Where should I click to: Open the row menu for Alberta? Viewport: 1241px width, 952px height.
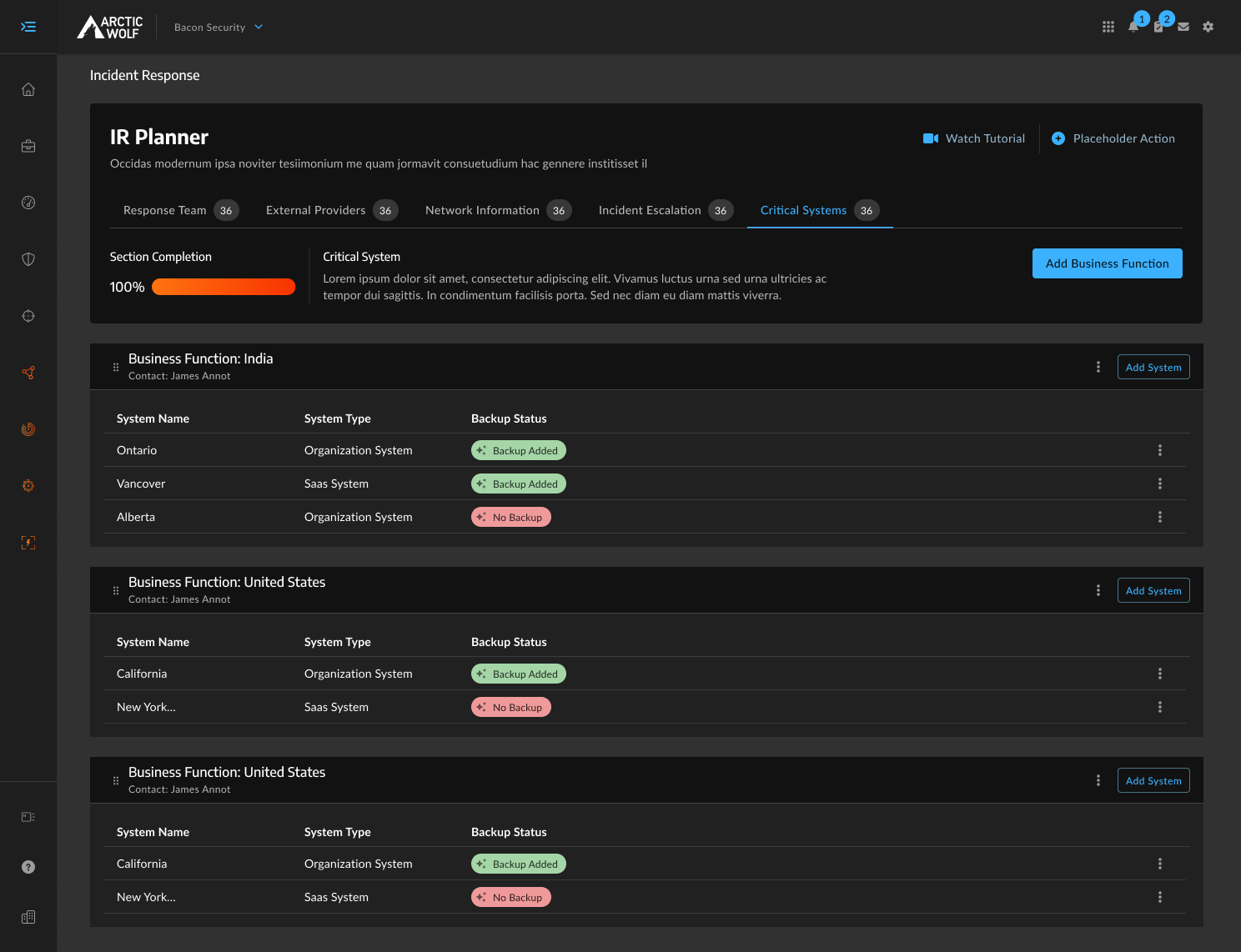pyautogui.click(x=1160, y=517)
